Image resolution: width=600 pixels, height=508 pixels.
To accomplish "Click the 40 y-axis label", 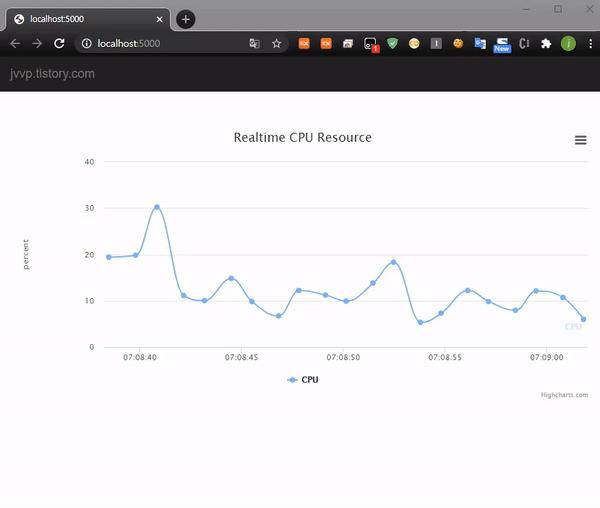I will click(x=90, y=162).
